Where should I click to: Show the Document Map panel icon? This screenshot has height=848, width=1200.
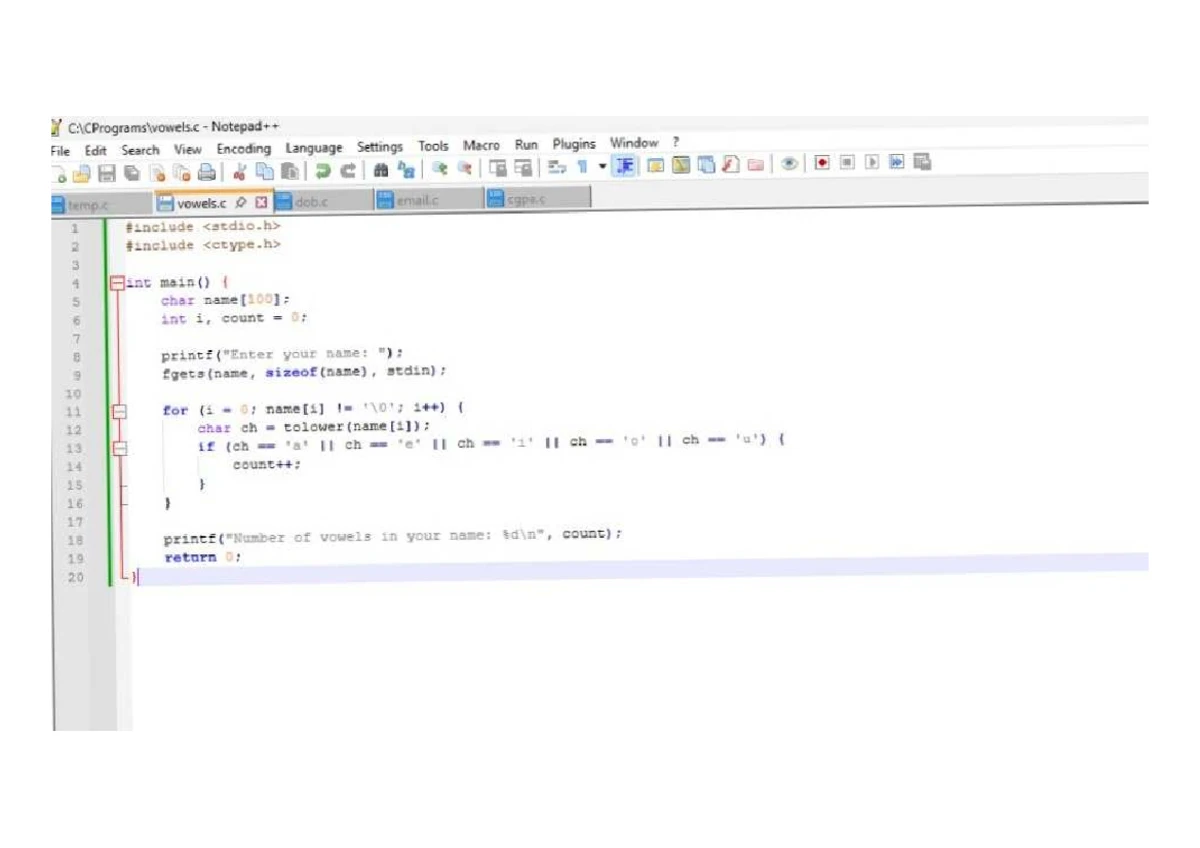(x=681, y=165)
